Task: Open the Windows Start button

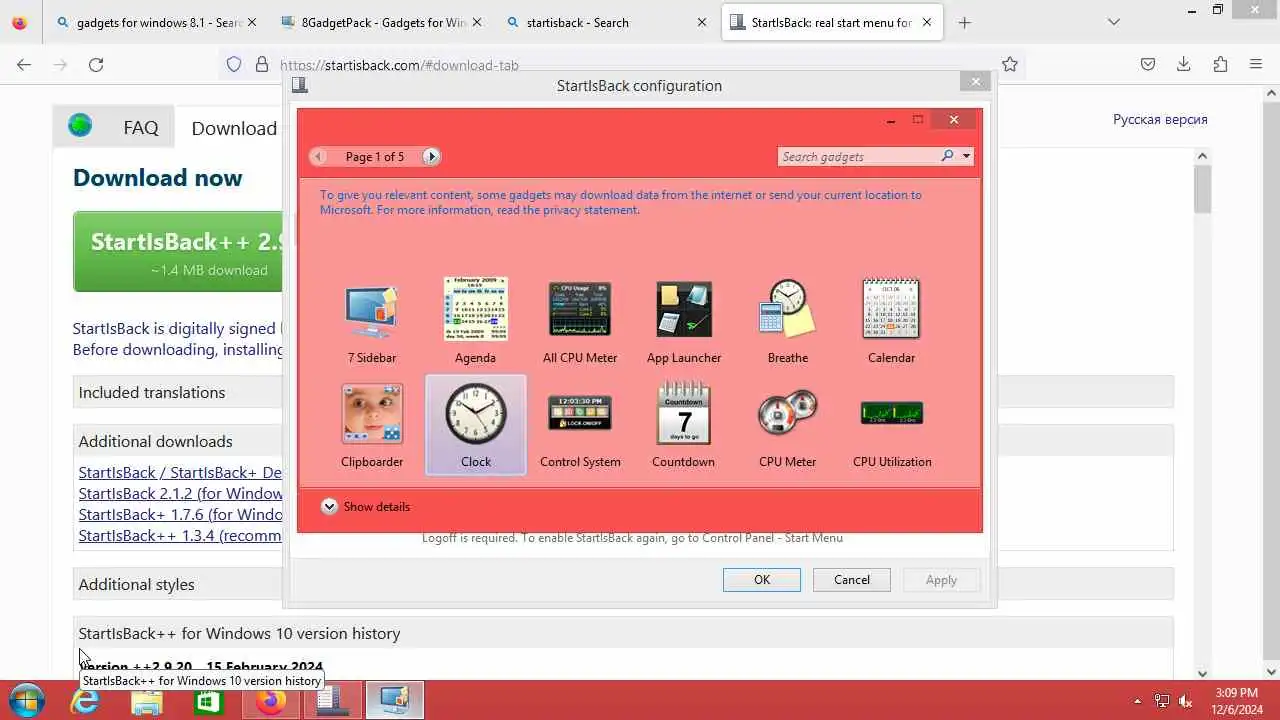Action: click(25, 700)
